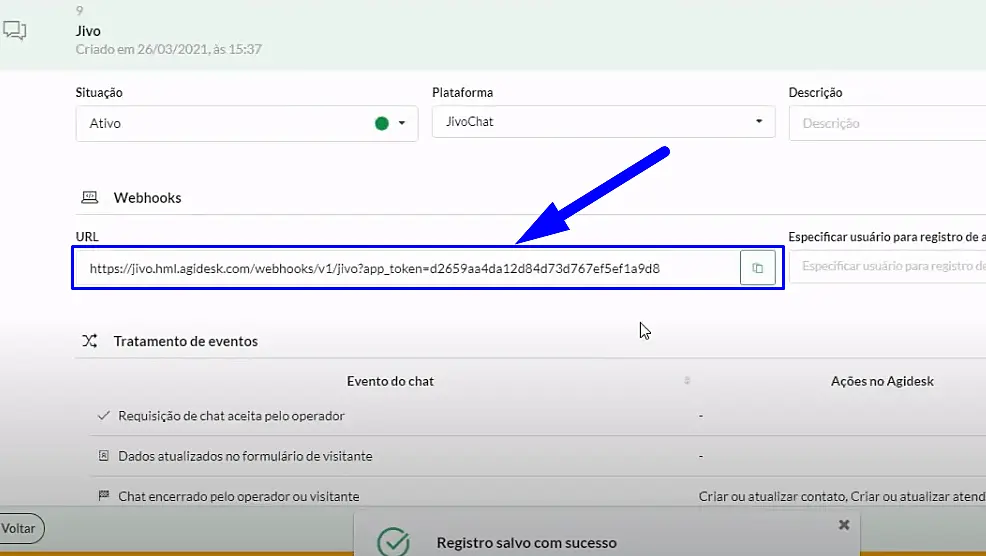Click the Criar ou atualizar contato actions cell
The image size is (986, 556).
point(842,496)
